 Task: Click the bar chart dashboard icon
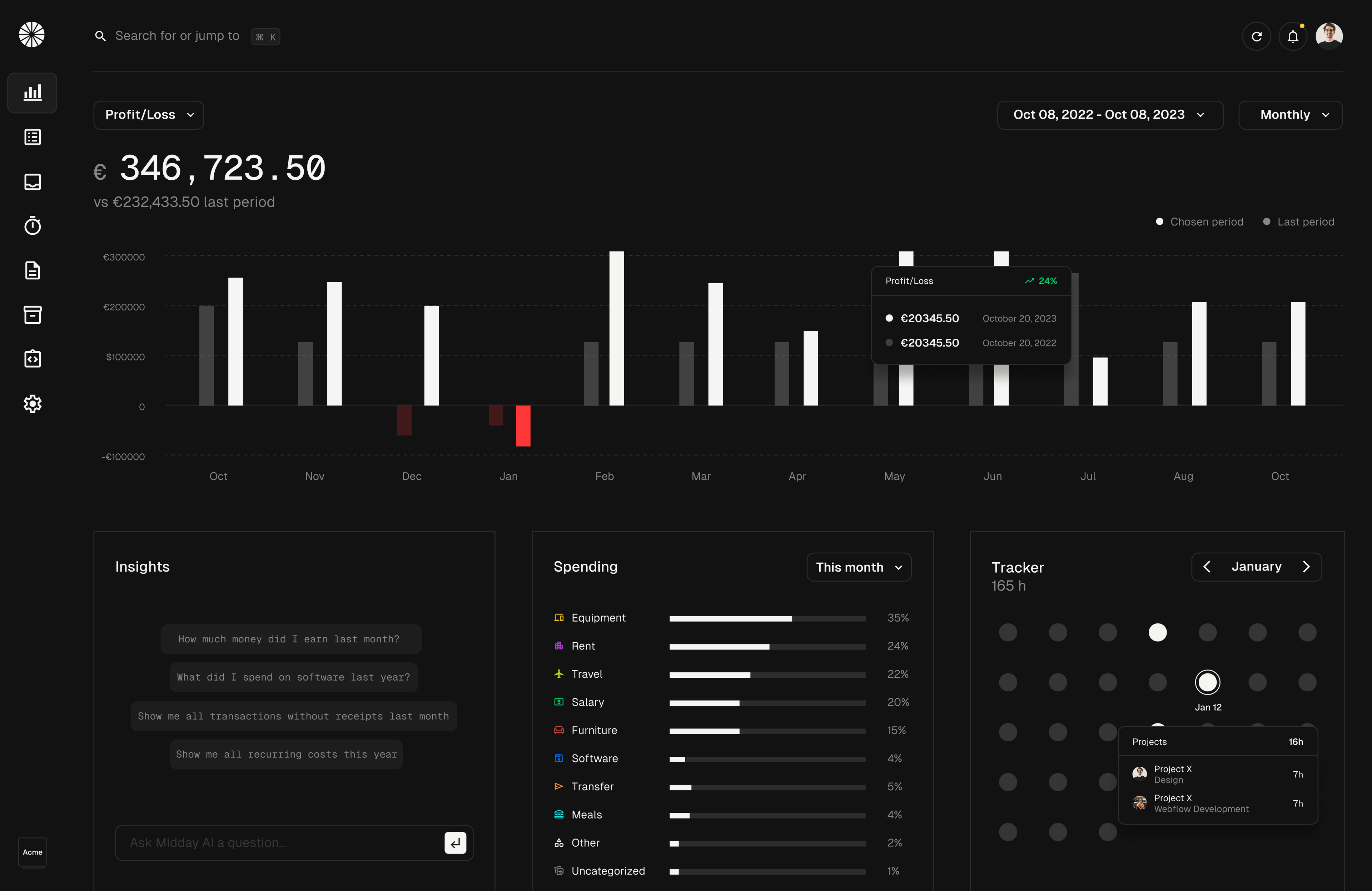(32, 91)
